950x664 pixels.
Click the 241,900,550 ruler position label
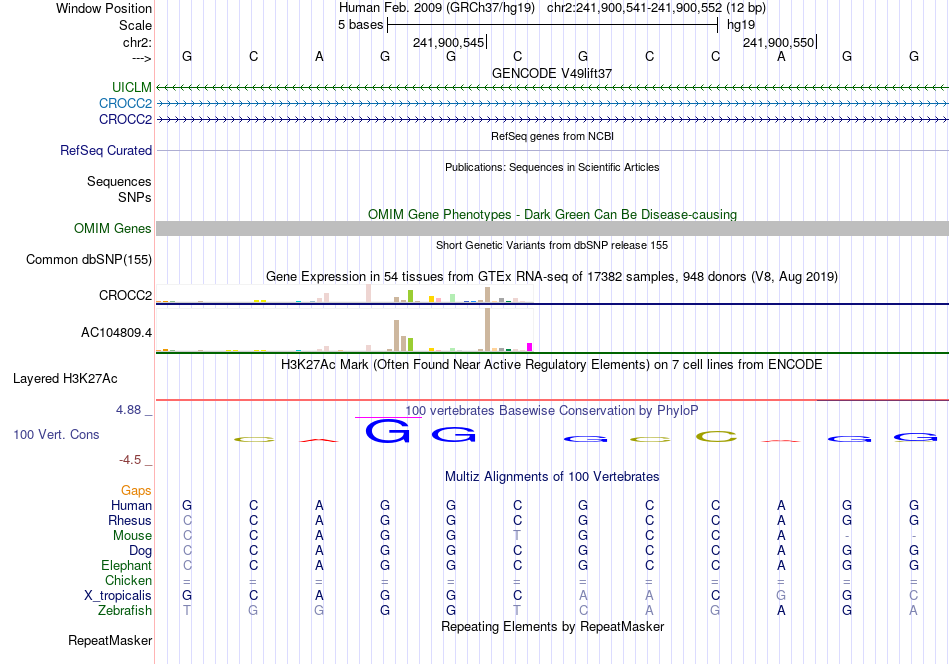pyautogui.click(x=779, y=42)
